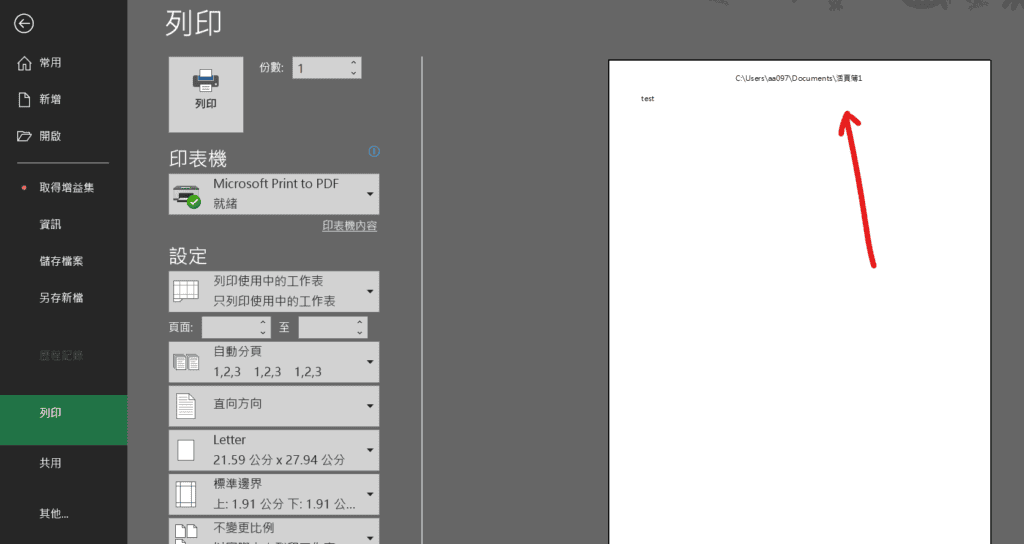Open the 直向方向 orientation dropdown
Viewport: 1024px width, 544px height.
[274, 406]
